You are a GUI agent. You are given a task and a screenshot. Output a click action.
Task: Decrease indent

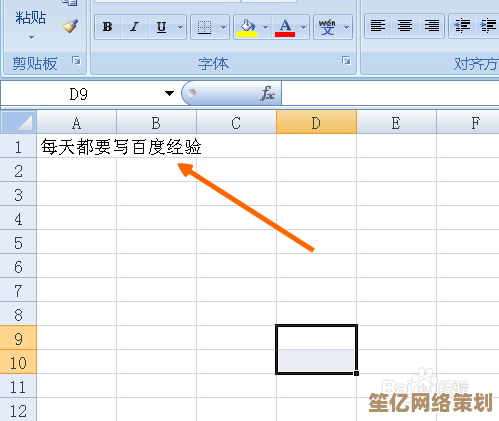[462, 26]
